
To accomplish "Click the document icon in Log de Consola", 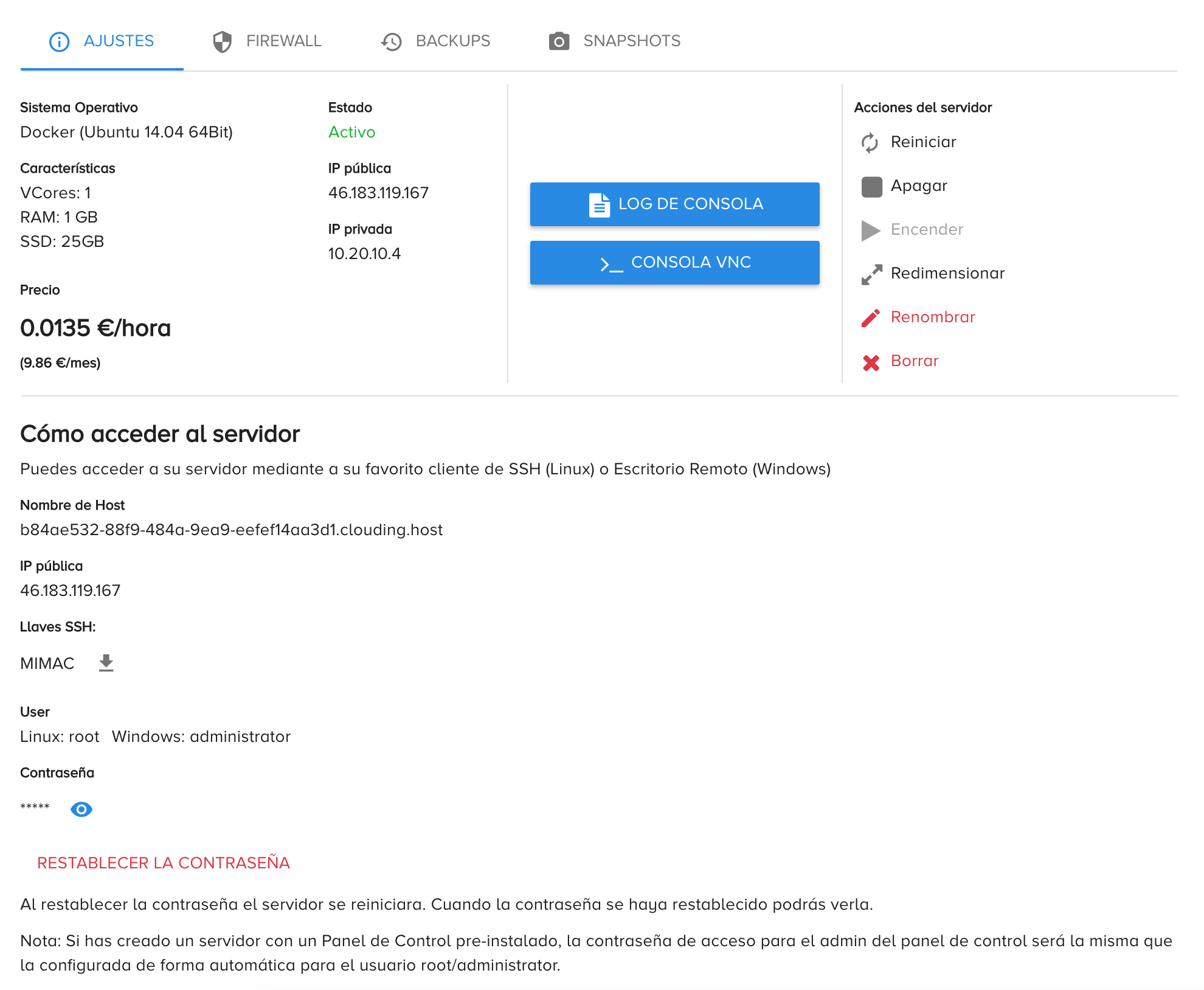I will pos(599,205).
